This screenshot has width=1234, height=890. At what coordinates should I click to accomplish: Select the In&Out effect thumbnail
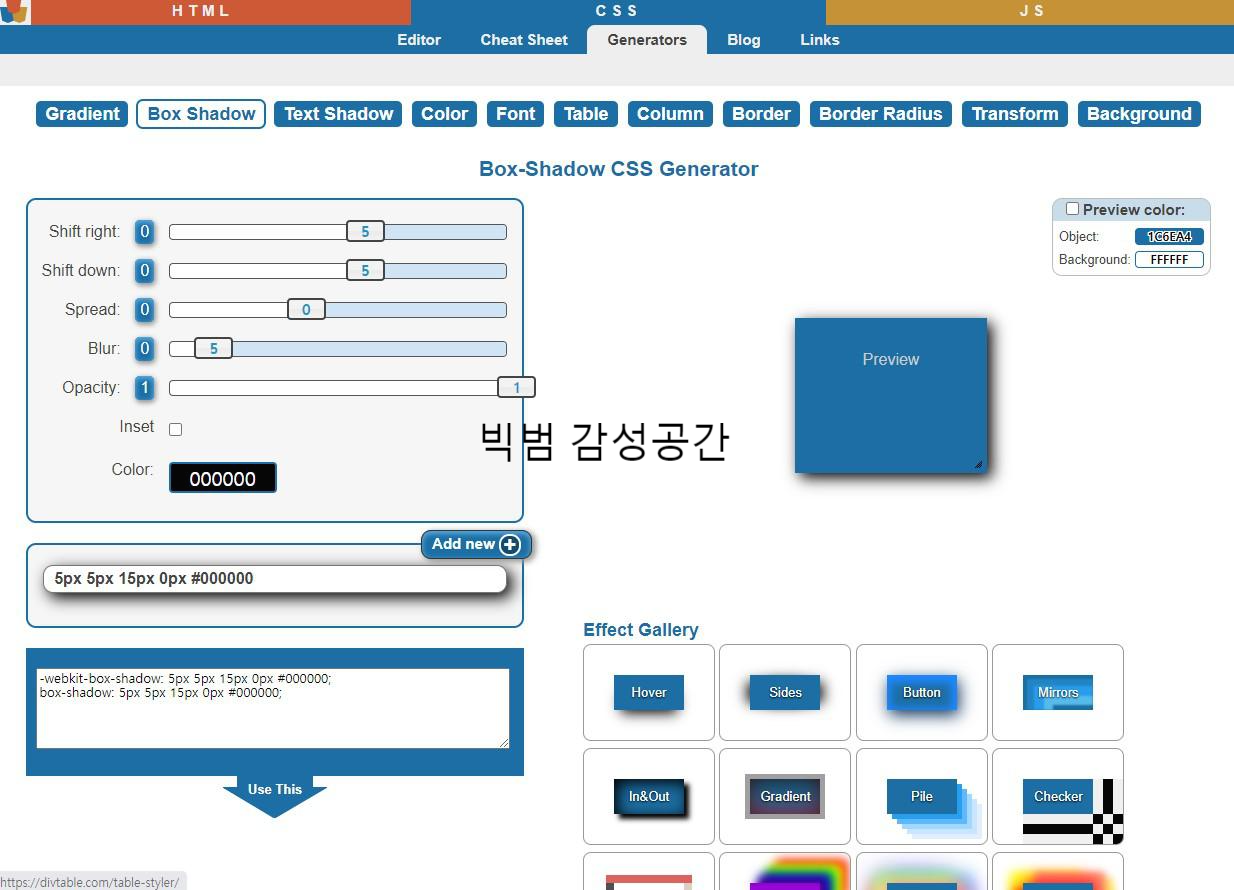[x=649, y=796]
